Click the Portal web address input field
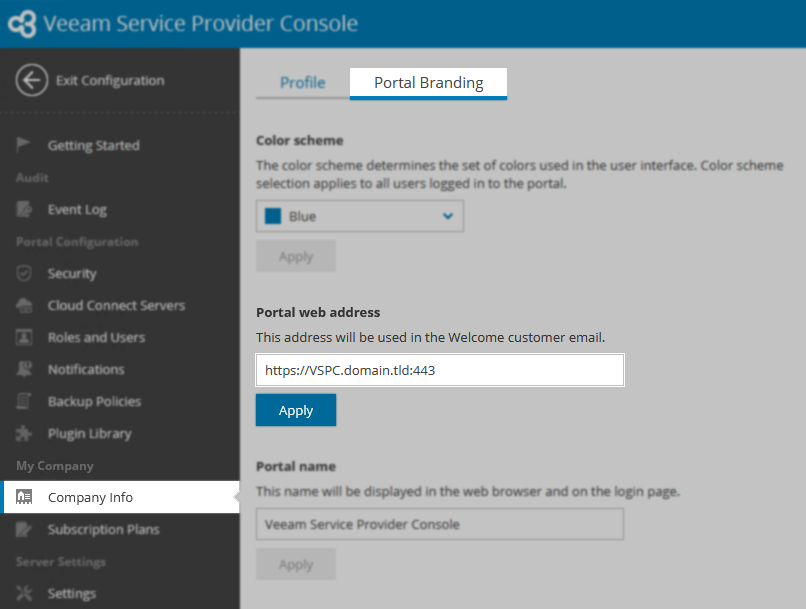The image size is (806, 609). 440,370
